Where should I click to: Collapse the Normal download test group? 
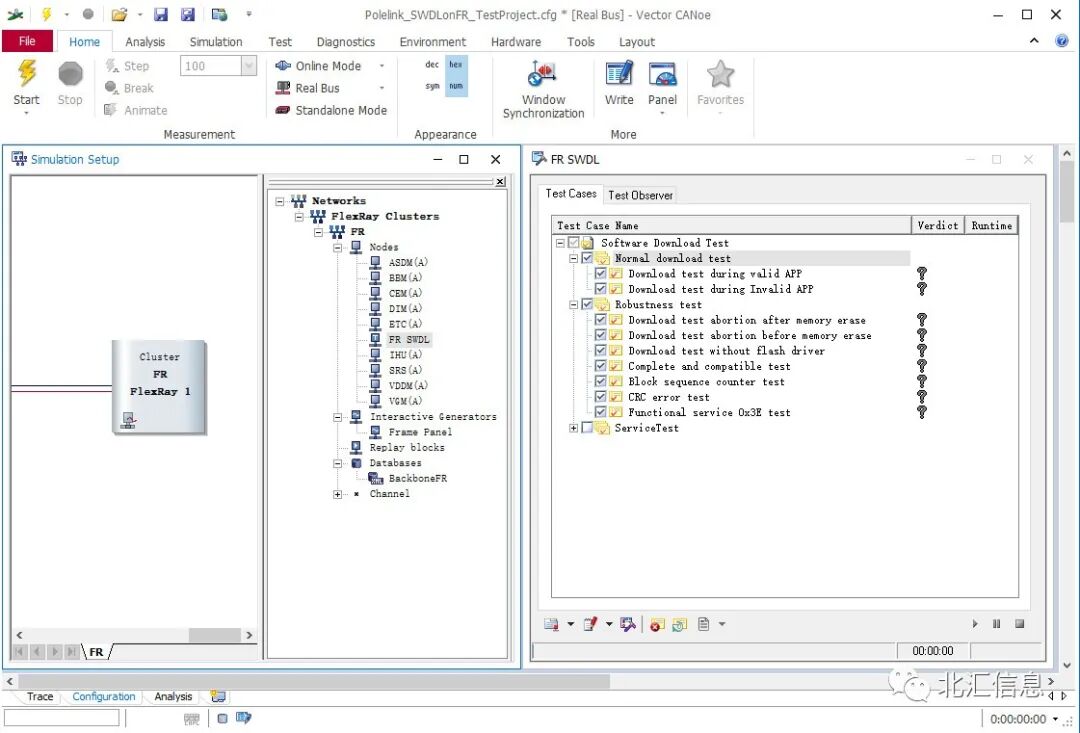click(573, 258)
